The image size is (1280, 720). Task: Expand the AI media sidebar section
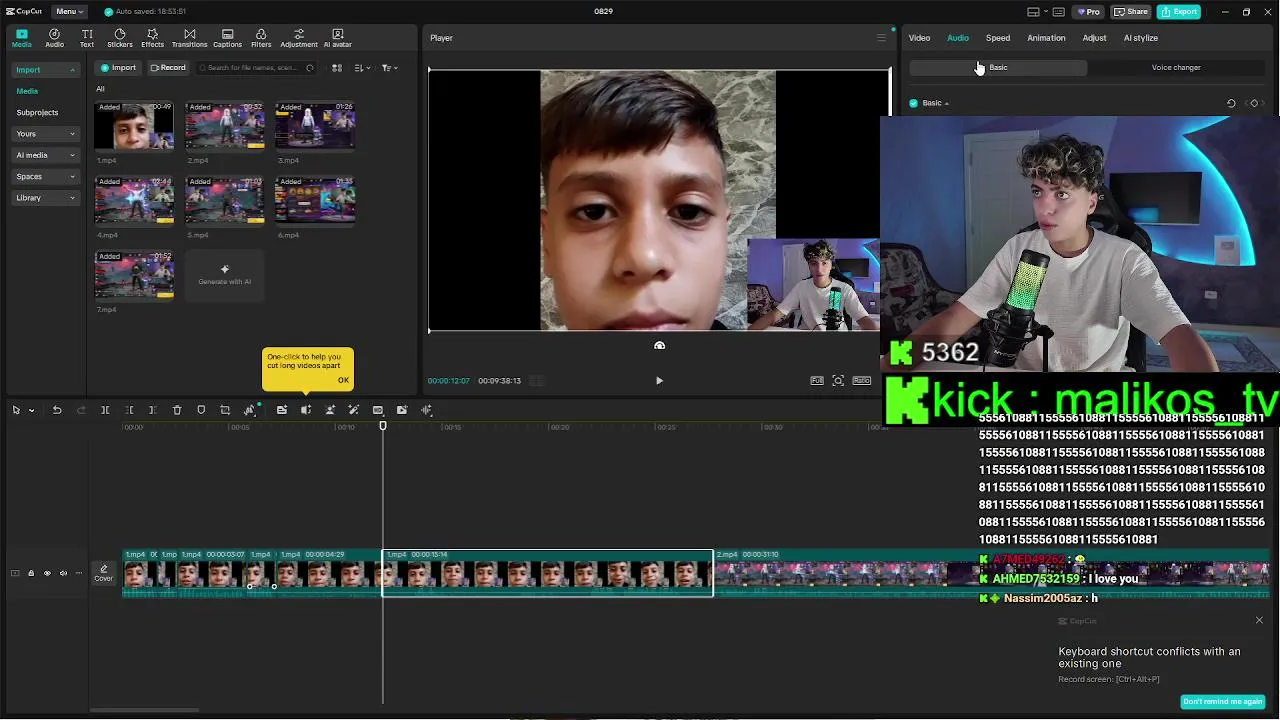tap(45, 155)
